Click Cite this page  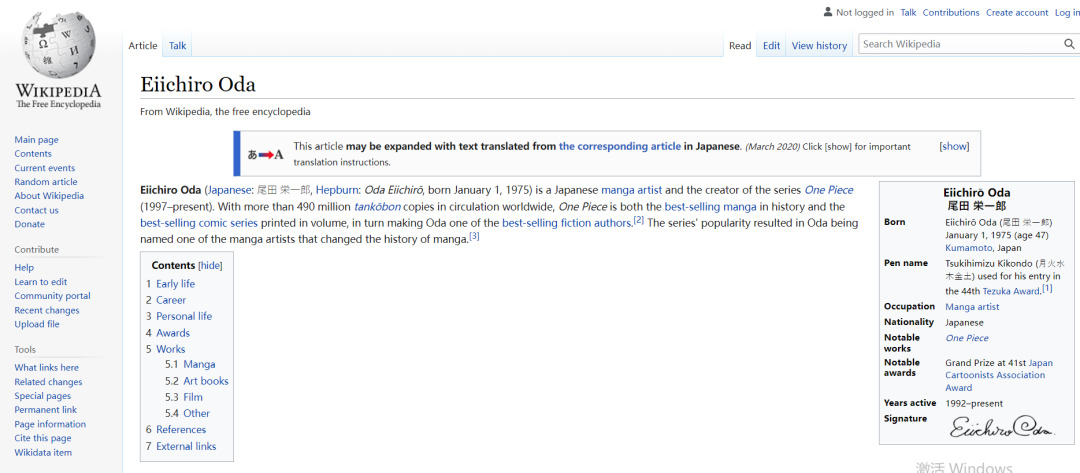(43, 438)
